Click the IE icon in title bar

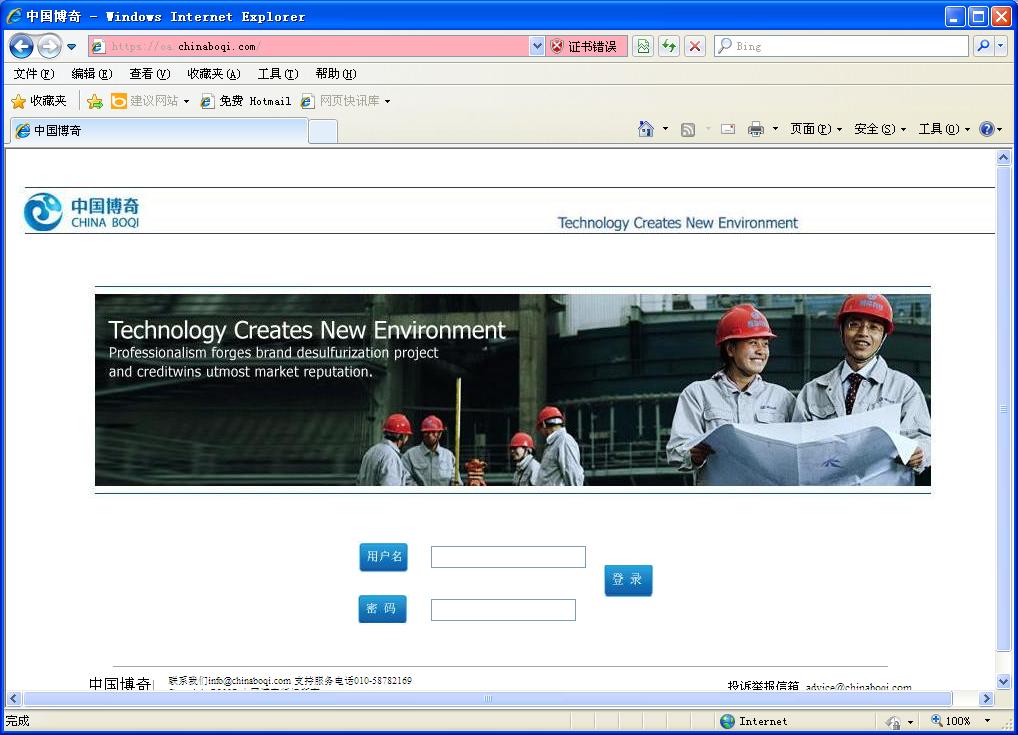14,16
